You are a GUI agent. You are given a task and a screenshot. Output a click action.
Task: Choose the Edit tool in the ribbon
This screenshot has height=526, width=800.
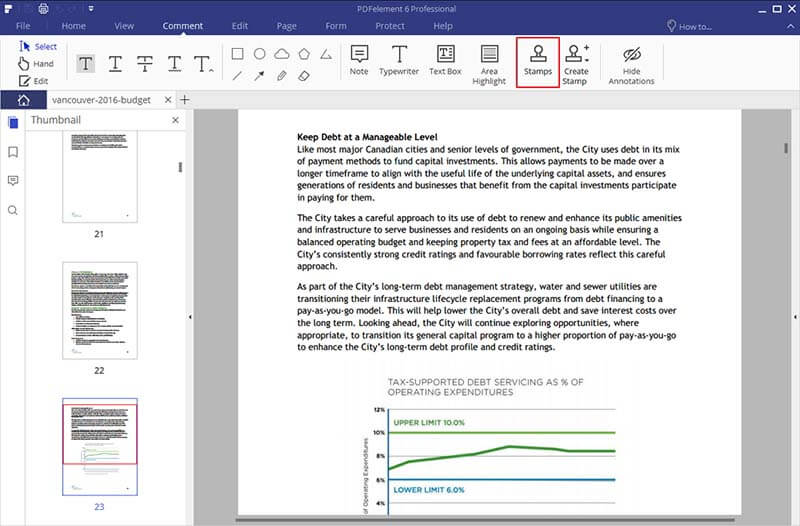34,81
